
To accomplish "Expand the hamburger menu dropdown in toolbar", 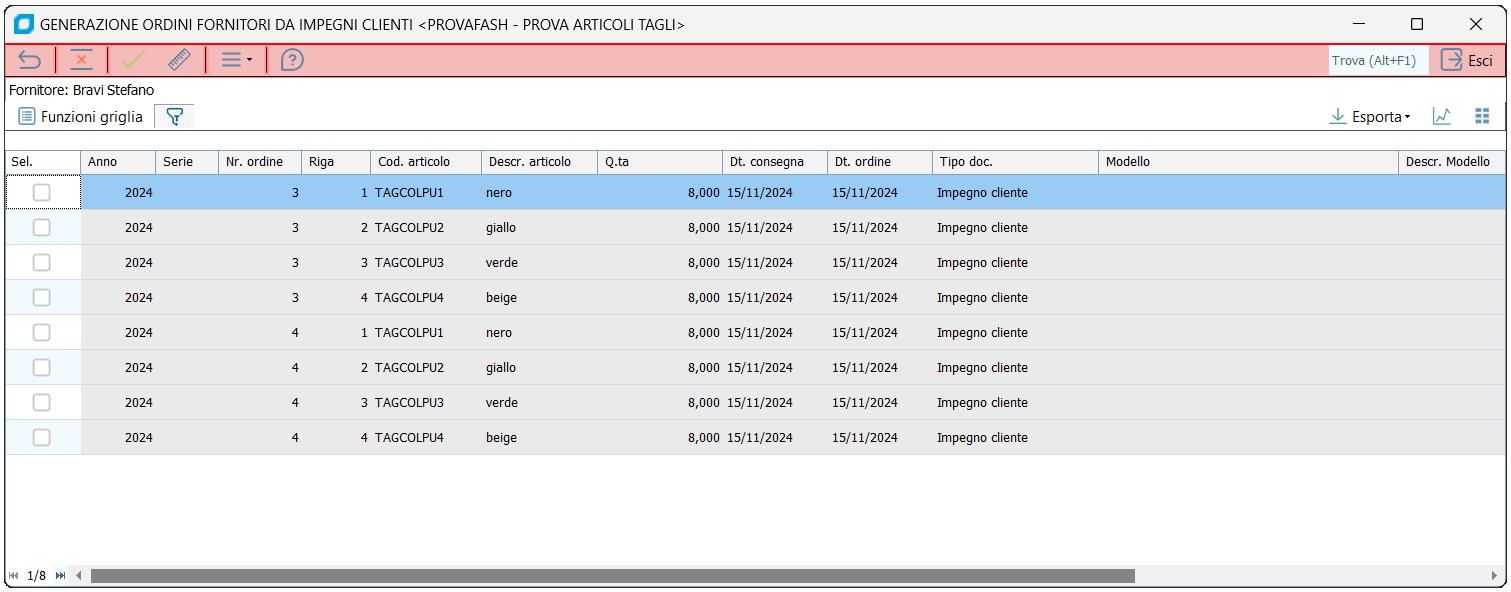I will [236, 60].
